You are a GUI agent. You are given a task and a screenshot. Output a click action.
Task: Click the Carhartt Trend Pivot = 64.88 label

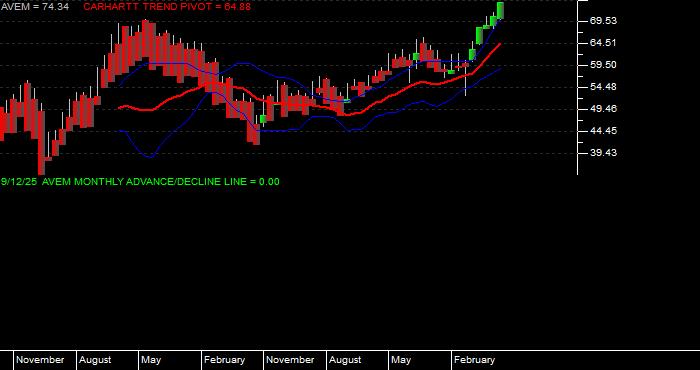[x=167, y=7]
